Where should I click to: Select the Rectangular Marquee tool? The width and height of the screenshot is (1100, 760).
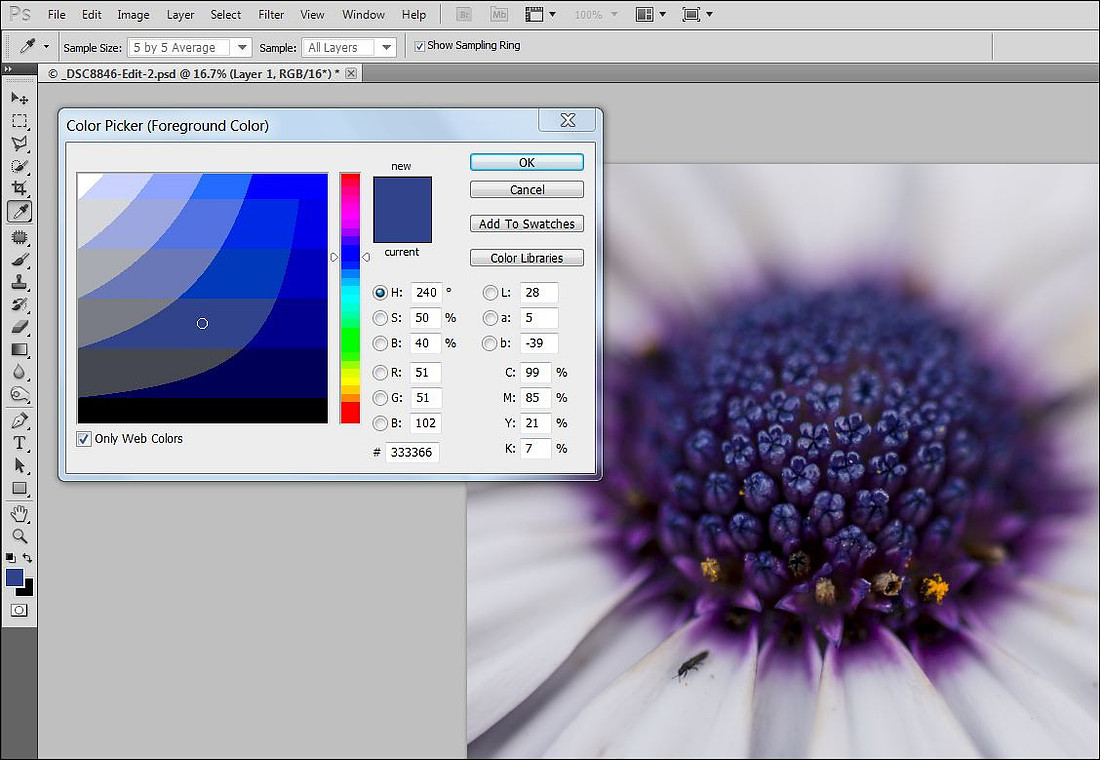20,121
